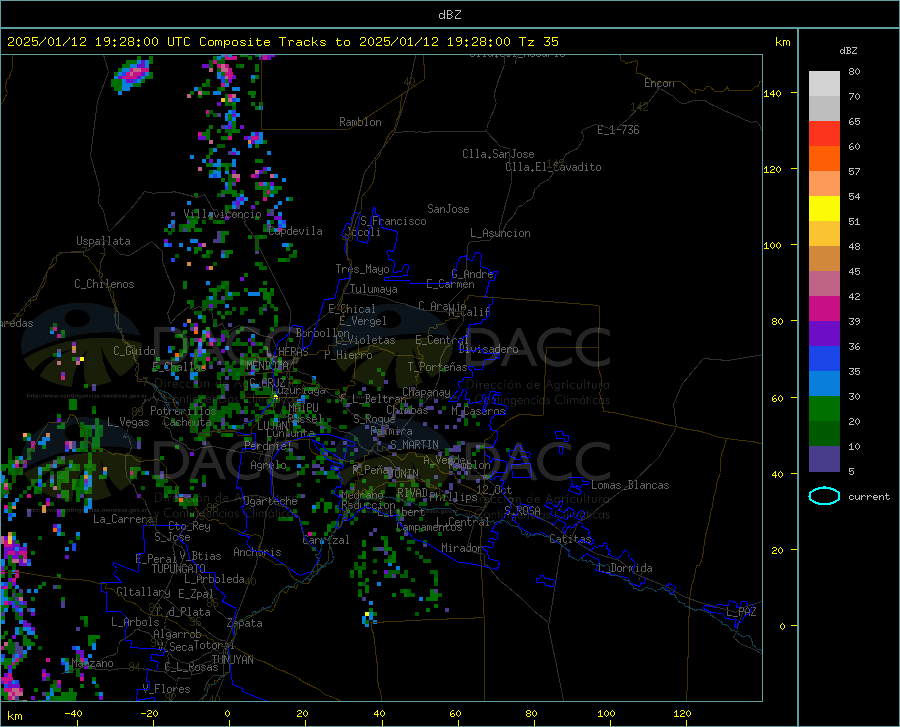Click the 'Divisadero' map label
Image resolution: width=900 pixels, height=727 pixels.
[488, 349]
